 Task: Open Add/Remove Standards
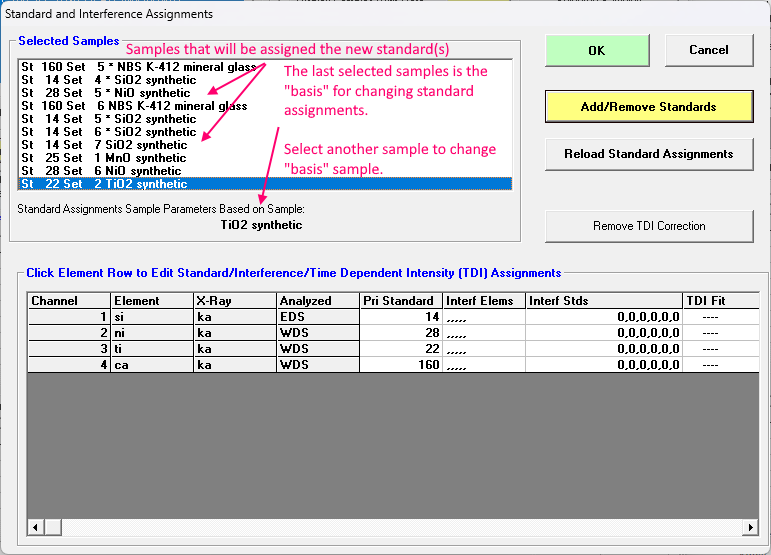point(648,106)
